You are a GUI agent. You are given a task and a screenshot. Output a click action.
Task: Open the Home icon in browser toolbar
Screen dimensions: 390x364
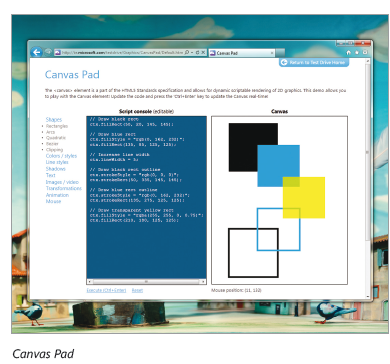pos(349,52)
